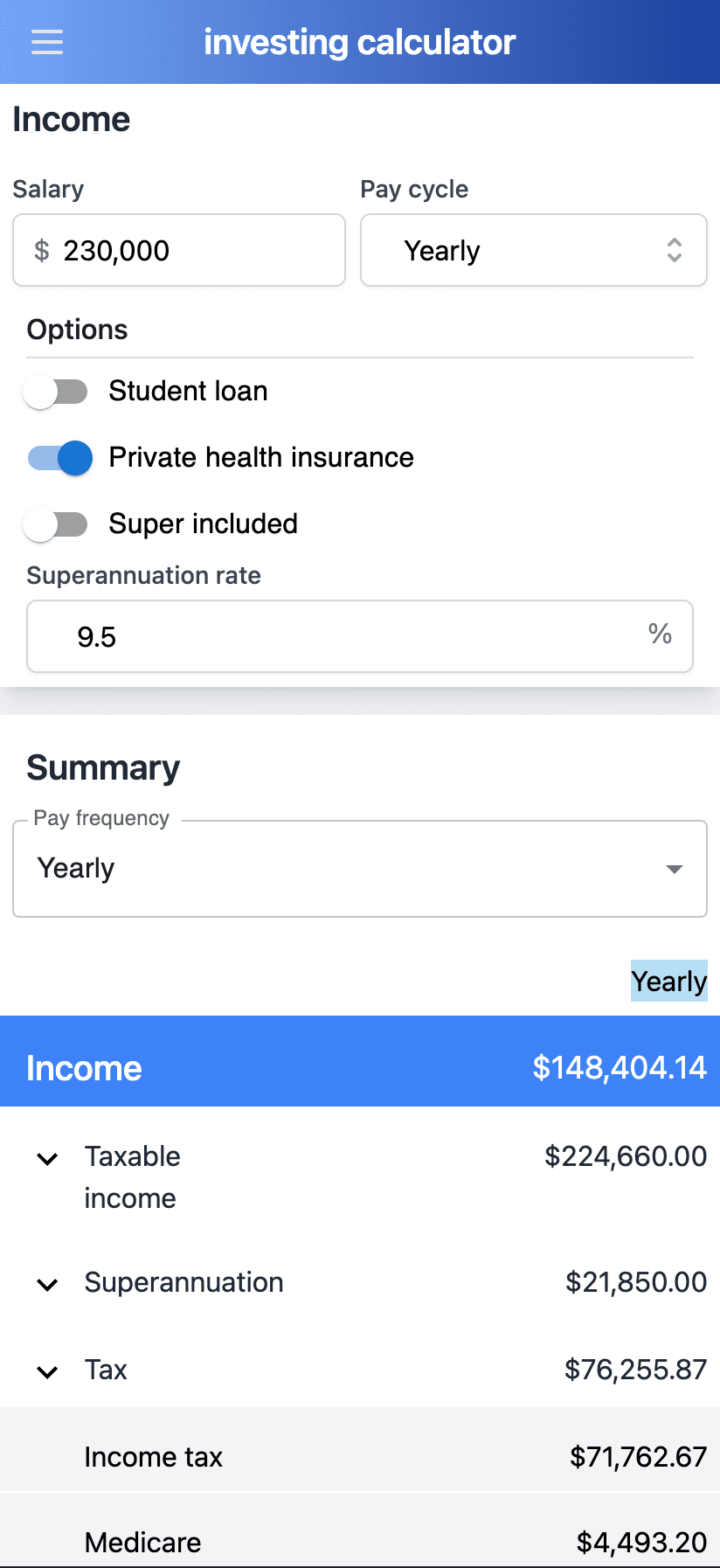Toggle the Student loan switch
Viewport: 720px width, 1568px height.
pyautogui.click(x=57, y=392)
